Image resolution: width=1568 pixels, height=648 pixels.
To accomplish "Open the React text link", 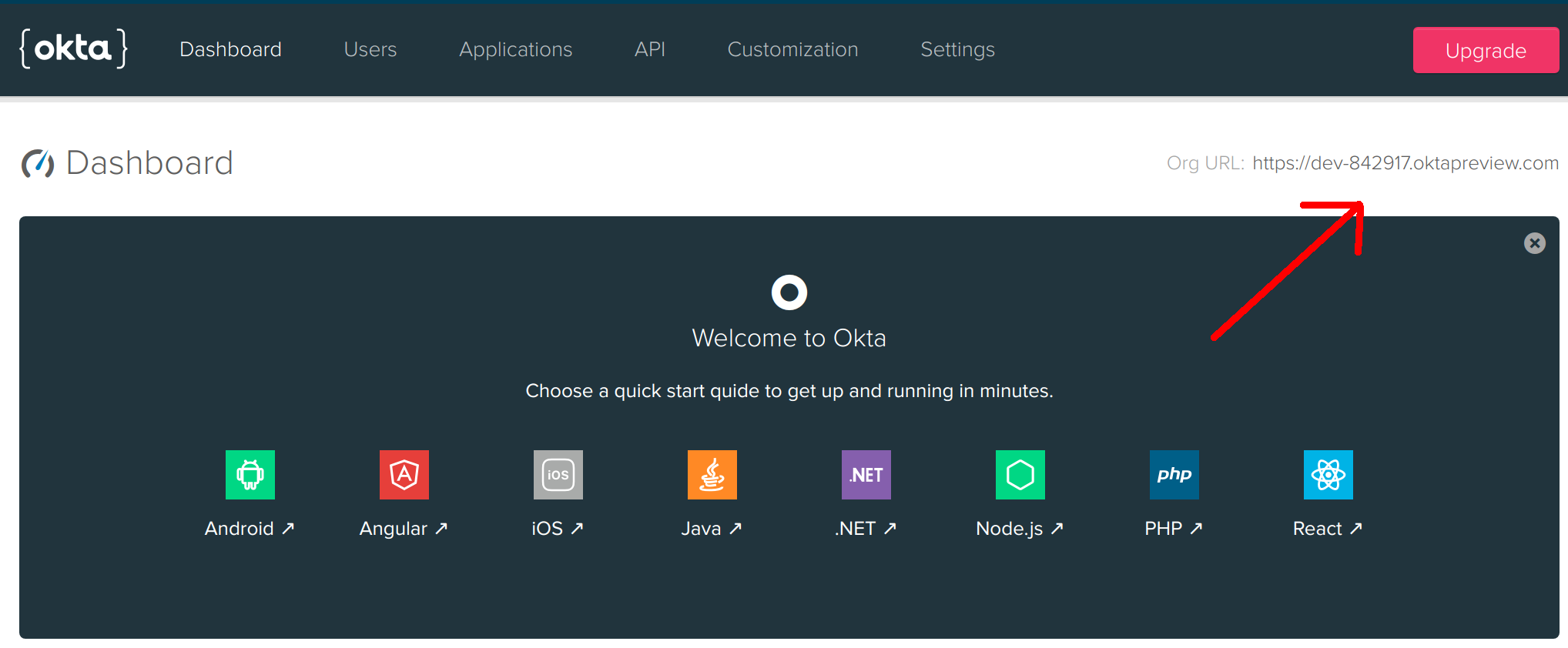I will 1326,529.
